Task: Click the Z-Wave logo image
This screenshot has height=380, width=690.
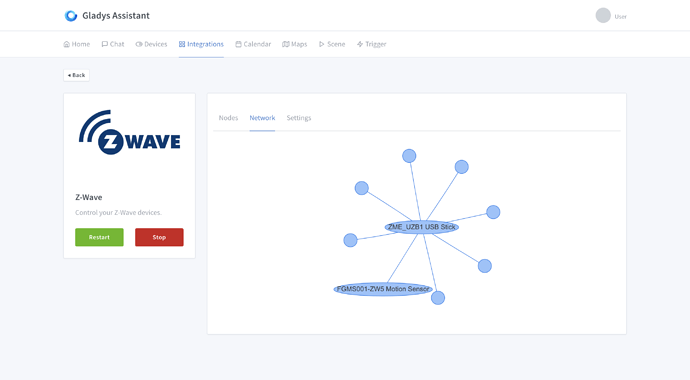Action: 129,132
